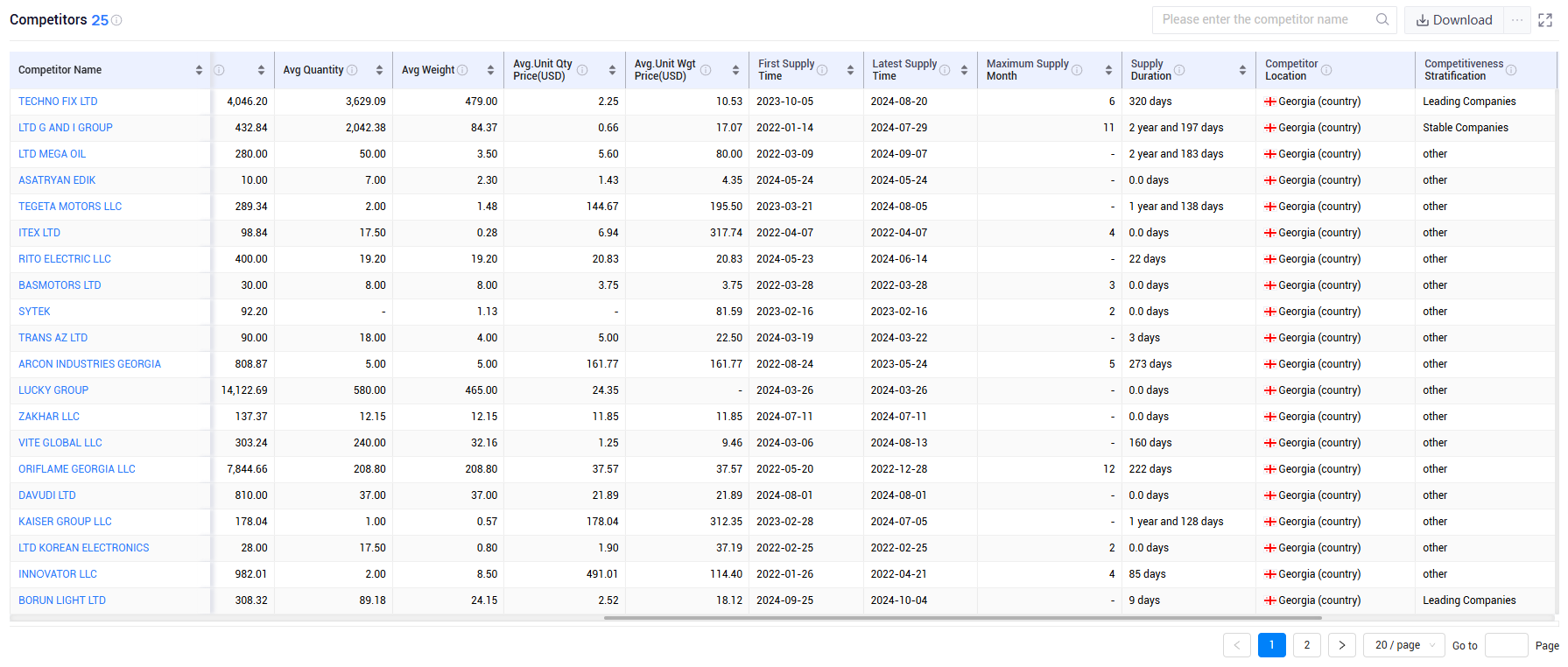Click the Download button
Screen dimensions: 1568x667
[1454, 20]
